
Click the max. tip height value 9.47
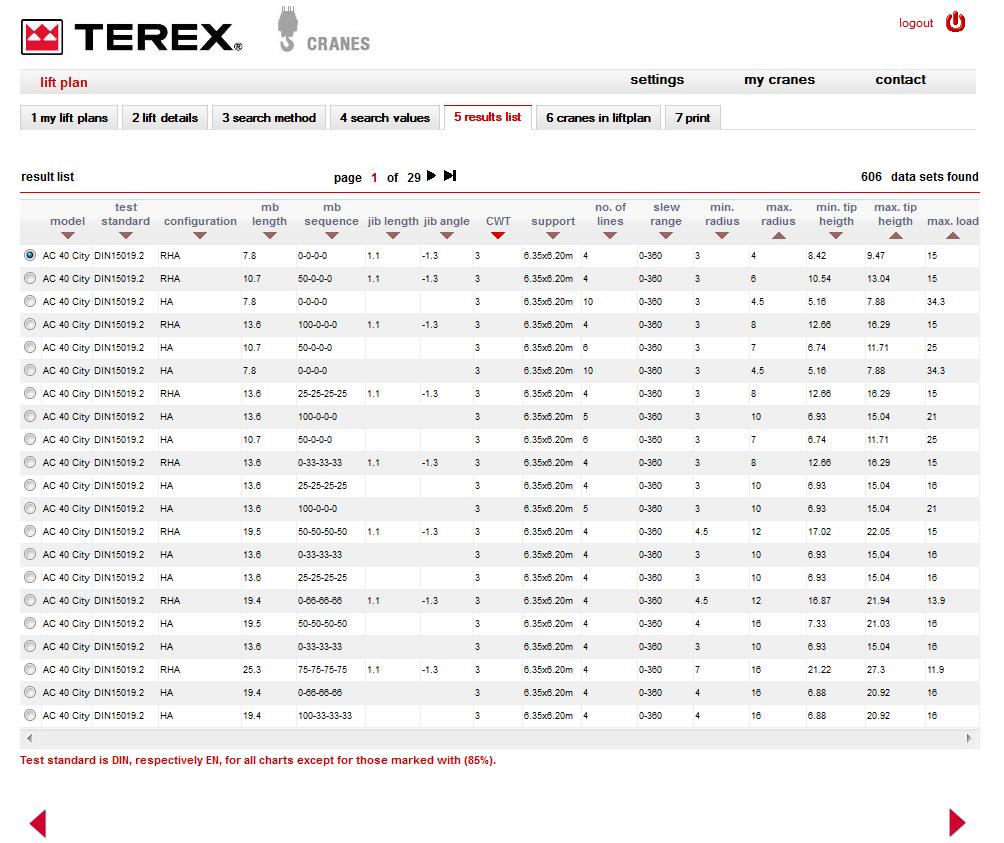click(x=876, y=255)
